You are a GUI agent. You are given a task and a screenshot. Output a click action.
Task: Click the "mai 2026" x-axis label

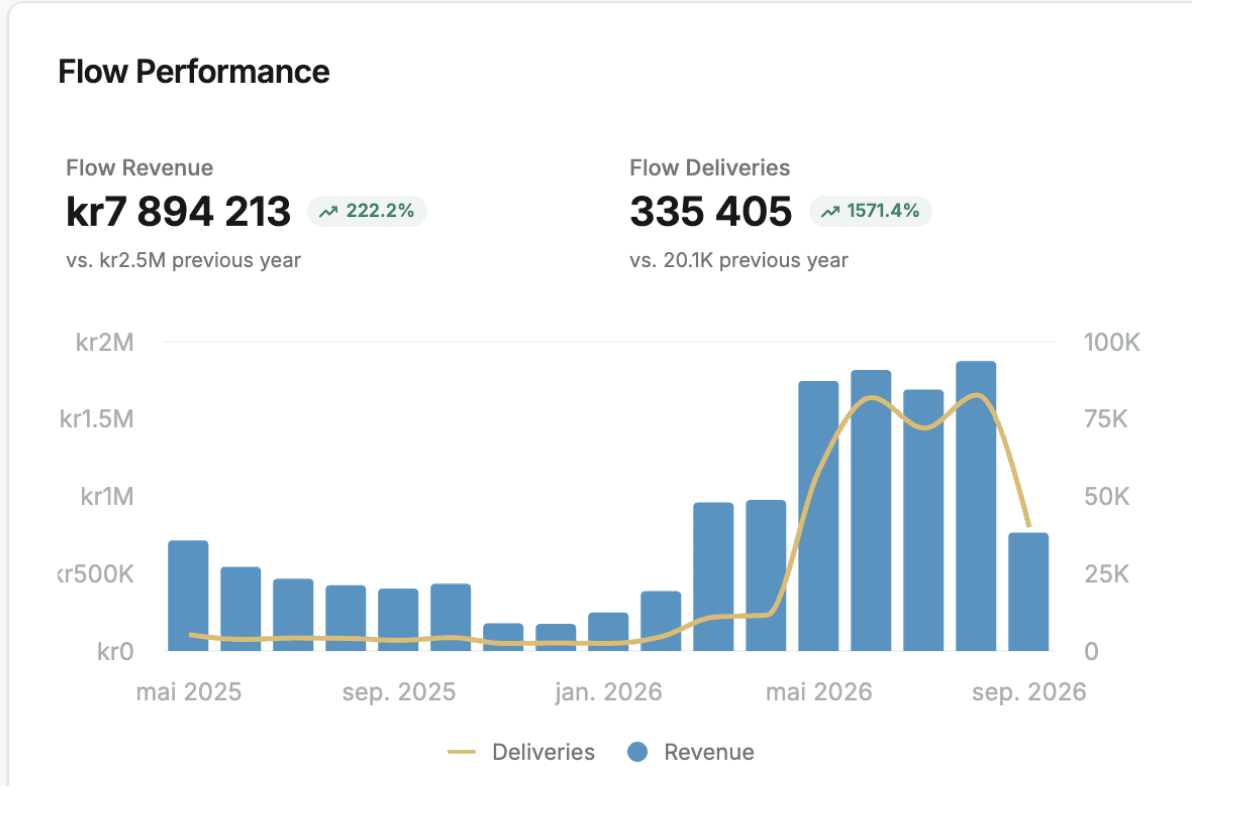coord(819,692)
